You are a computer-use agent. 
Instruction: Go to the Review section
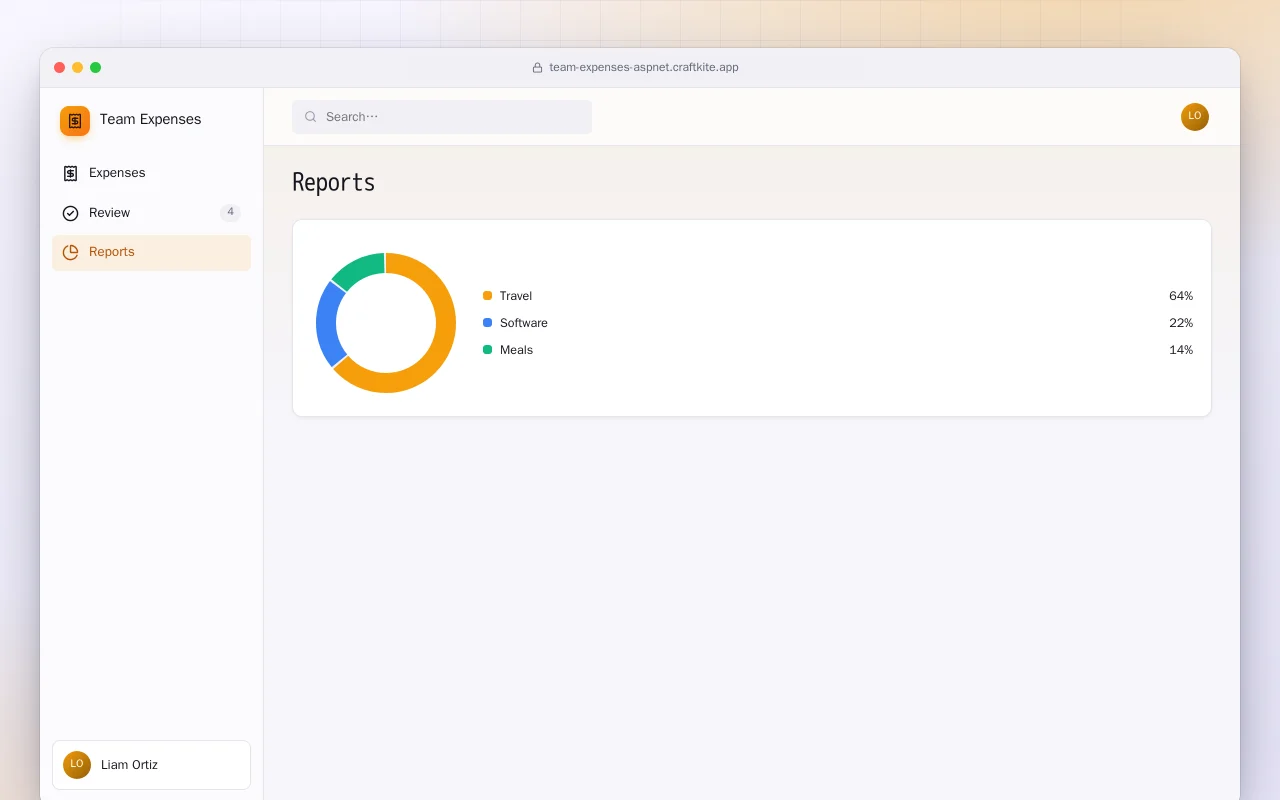(x=151, y=213)
